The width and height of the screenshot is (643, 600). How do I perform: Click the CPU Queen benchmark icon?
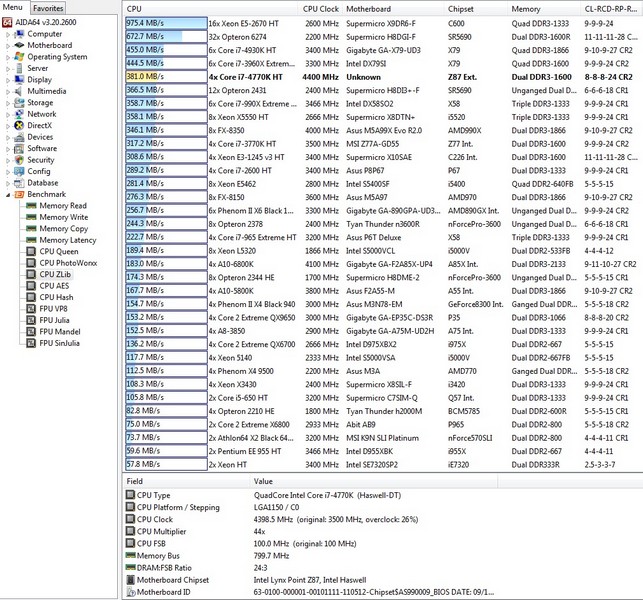click(31, 251)
